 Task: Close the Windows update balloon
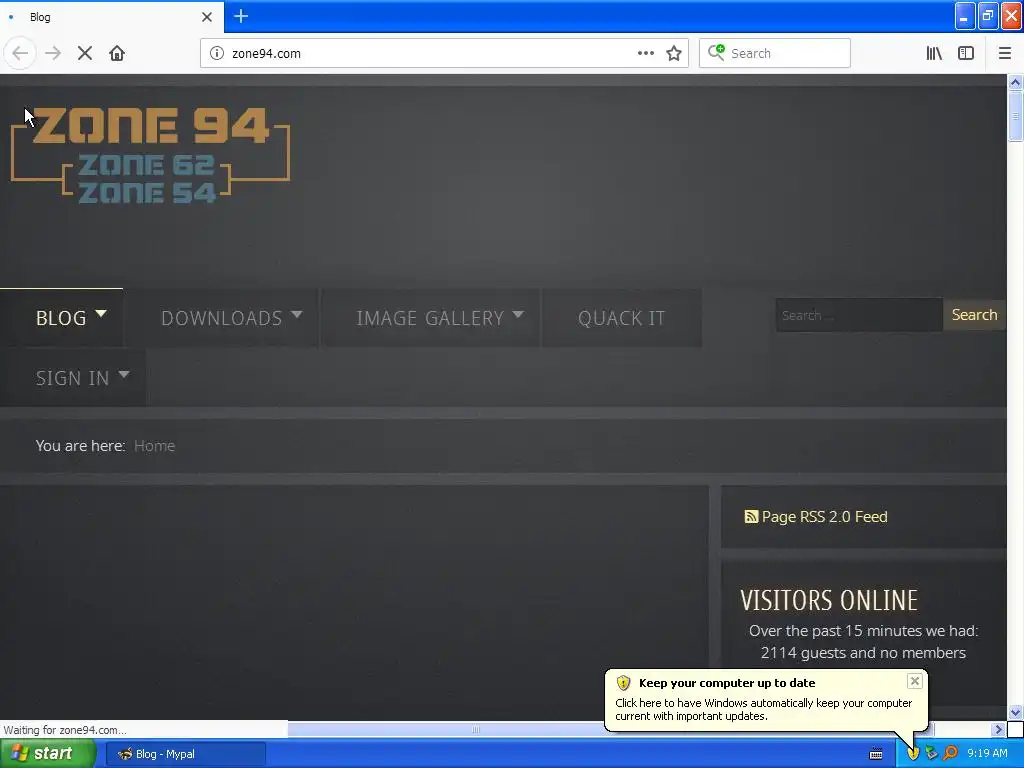click(914, 681)
